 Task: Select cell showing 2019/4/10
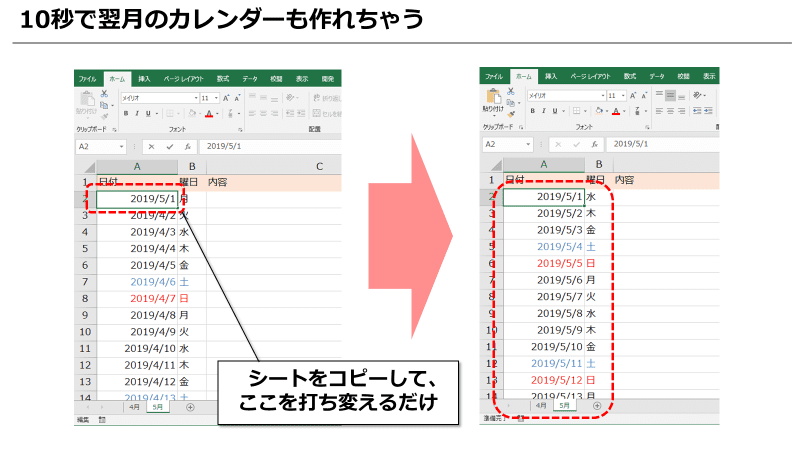coord(137,348)
